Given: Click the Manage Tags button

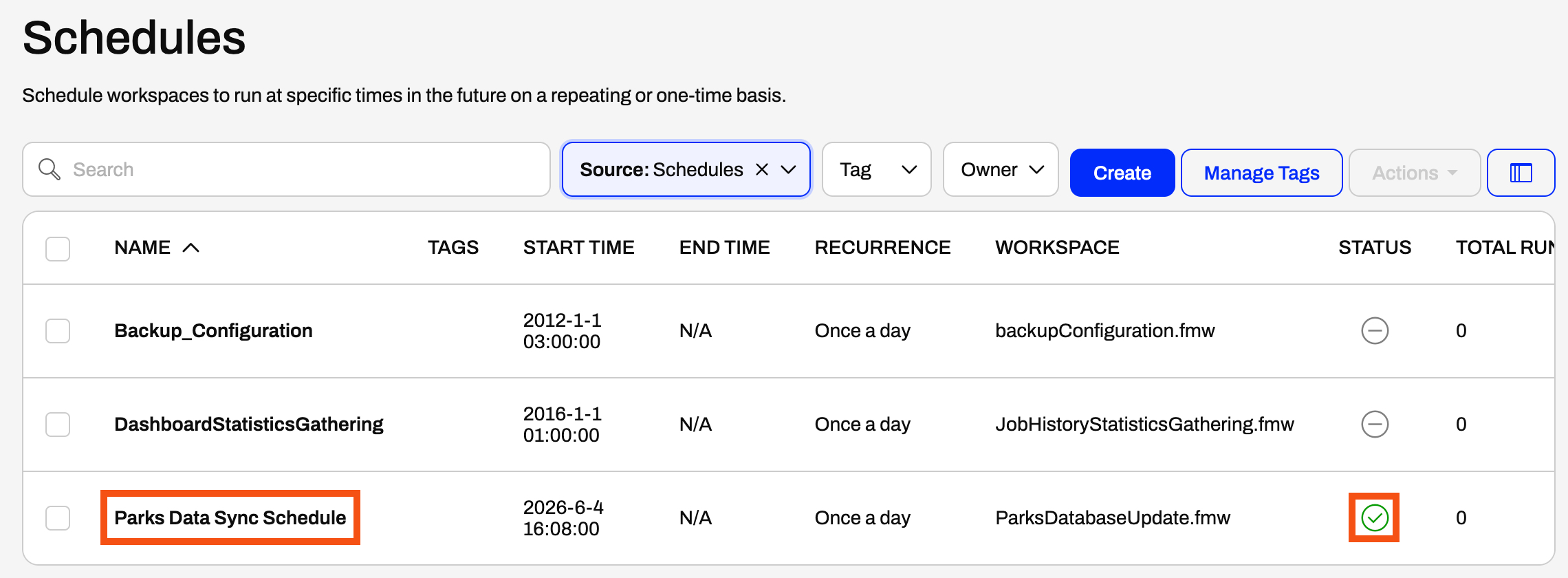Looking at the screenshot, I should point(1261,173).
